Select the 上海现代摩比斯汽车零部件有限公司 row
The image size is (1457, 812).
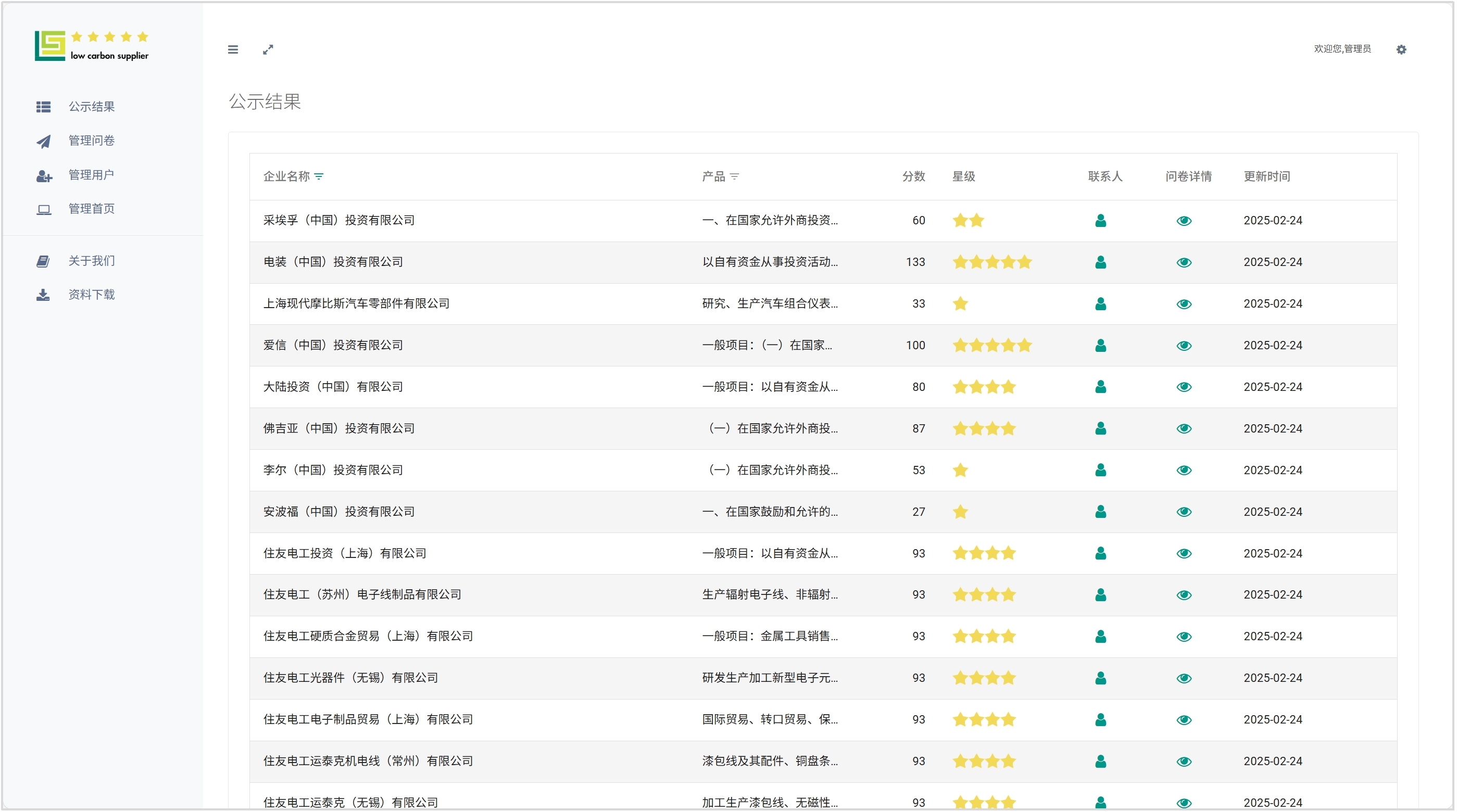click(356, 303)
